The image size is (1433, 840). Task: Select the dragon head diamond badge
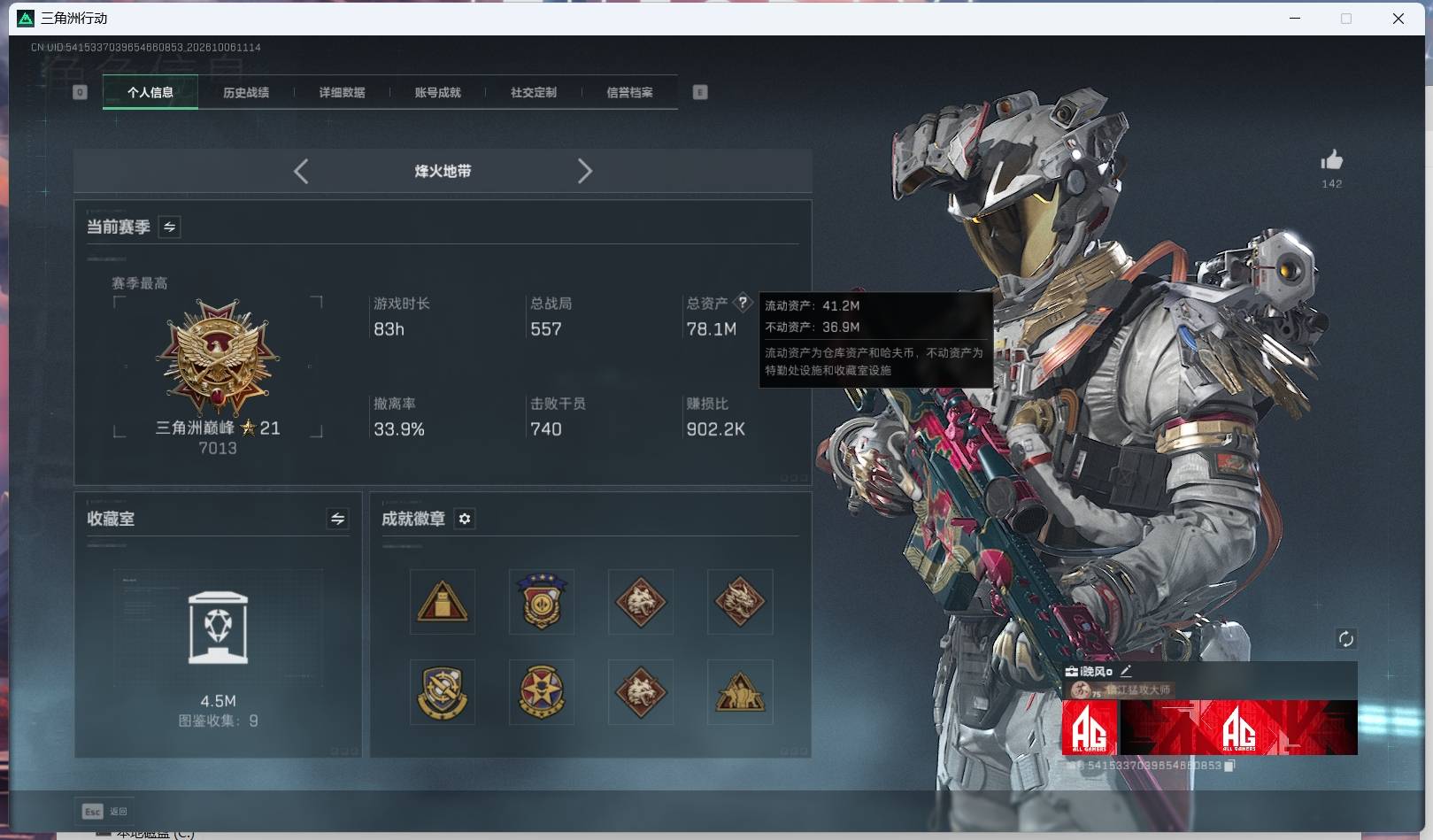point(740,602)
